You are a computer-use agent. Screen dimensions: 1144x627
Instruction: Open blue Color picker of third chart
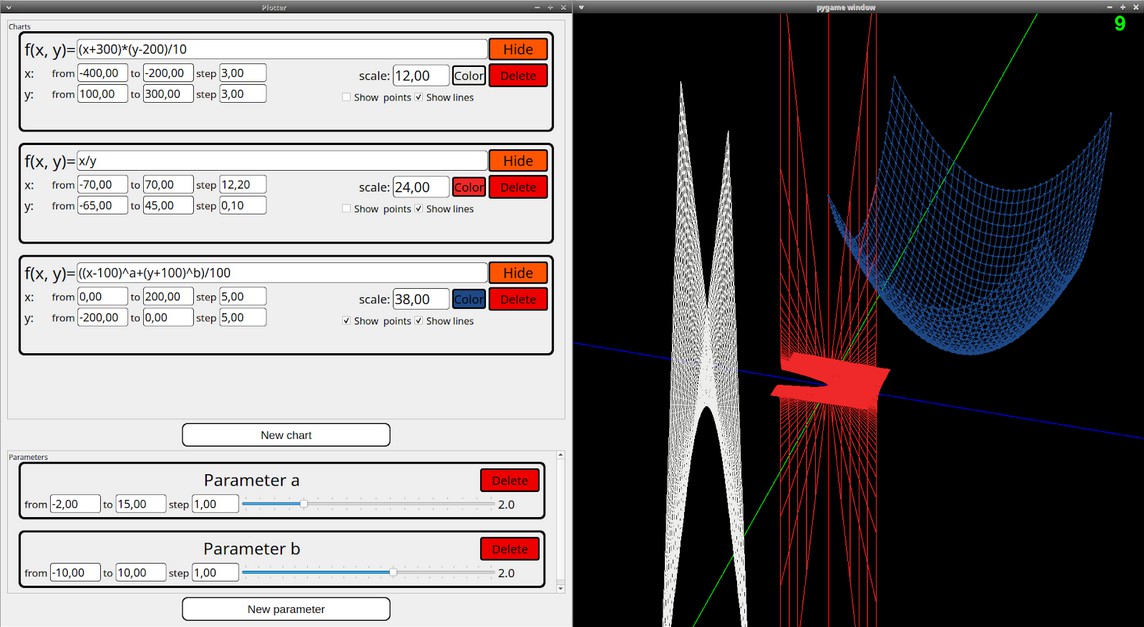[468, 299]
